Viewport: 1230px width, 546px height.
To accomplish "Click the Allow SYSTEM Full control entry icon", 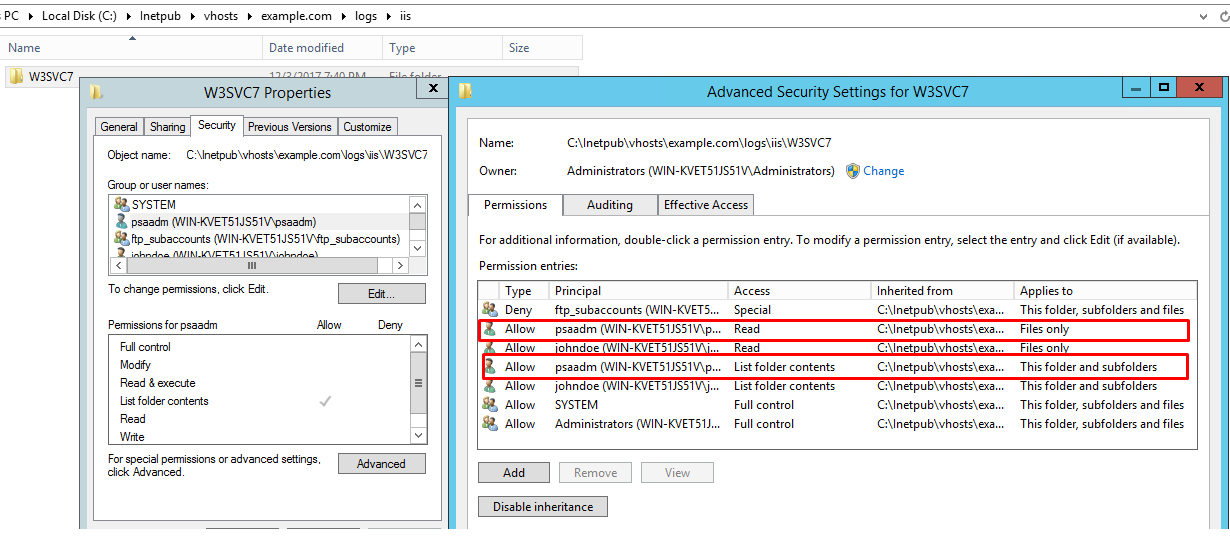I will pos(489,405).
